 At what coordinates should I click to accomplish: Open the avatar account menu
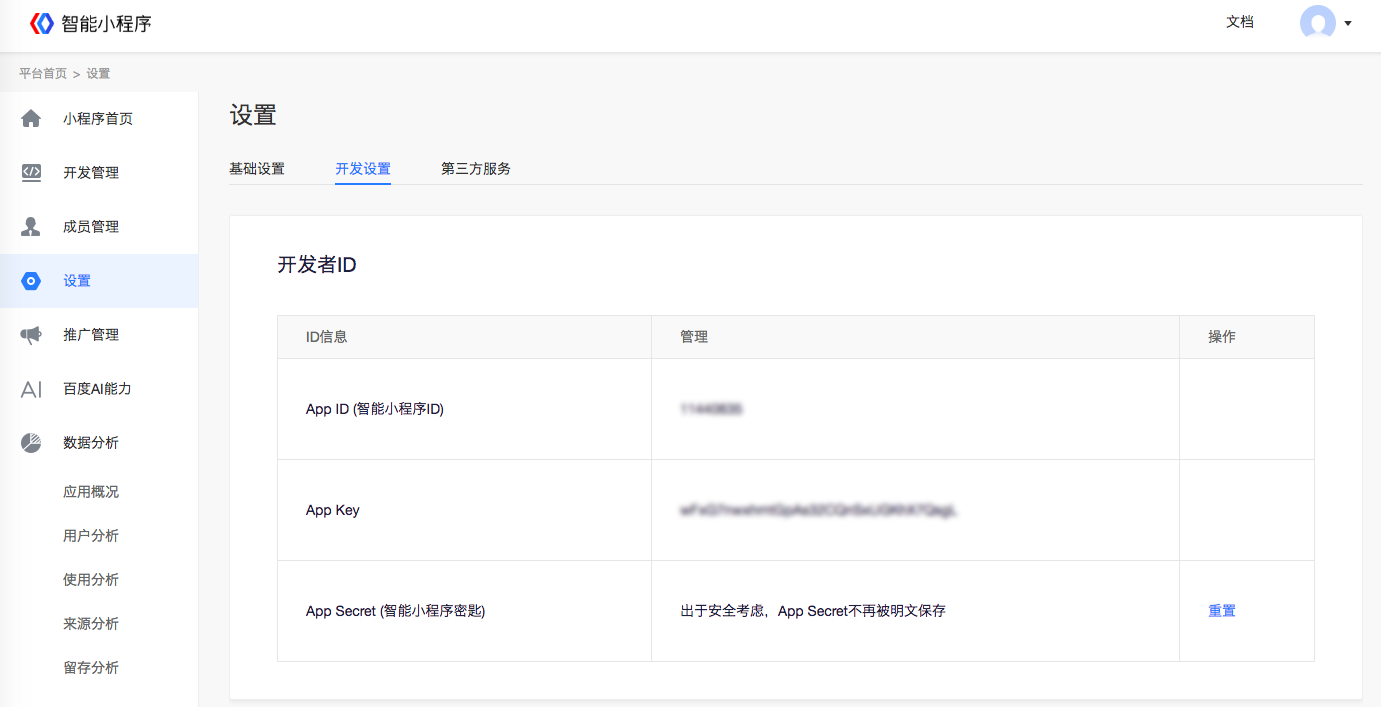[x=1318, y=24]
